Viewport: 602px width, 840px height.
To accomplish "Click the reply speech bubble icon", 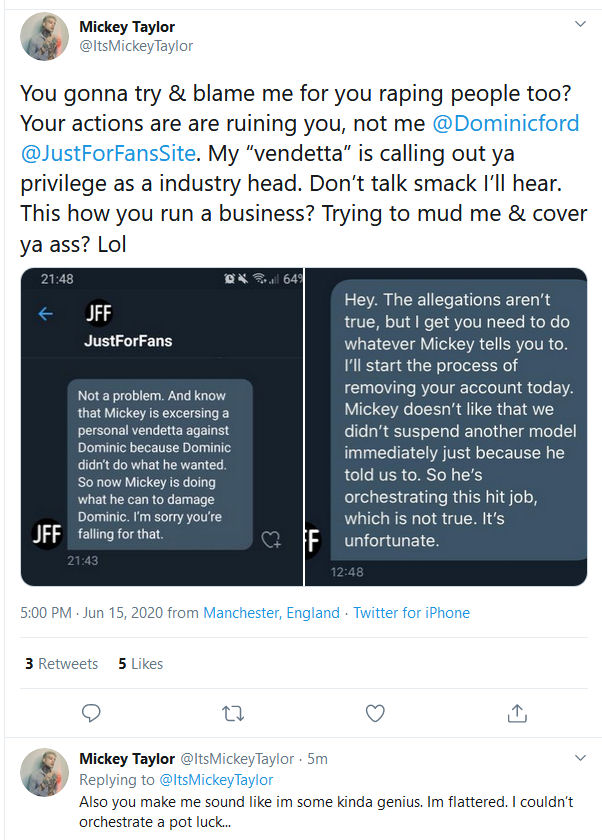I will point(91,712).
